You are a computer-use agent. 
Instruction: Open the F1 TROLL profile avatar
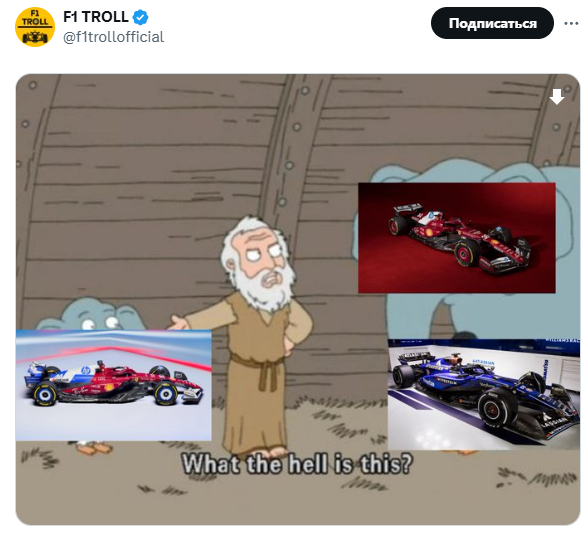coord(35,27)
